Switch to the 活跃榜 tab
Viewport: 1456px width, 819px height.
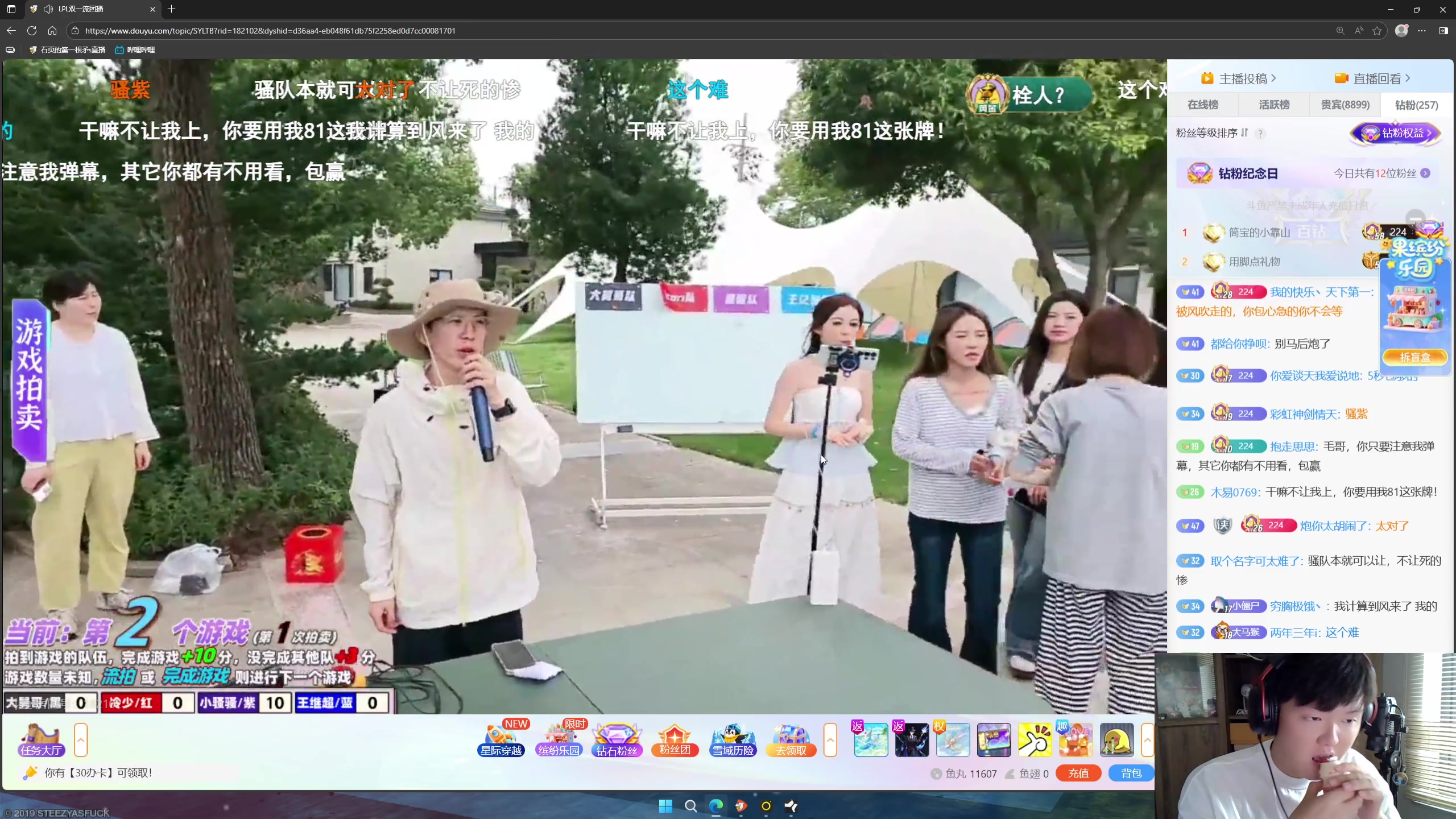click(x=1274, y=105)
